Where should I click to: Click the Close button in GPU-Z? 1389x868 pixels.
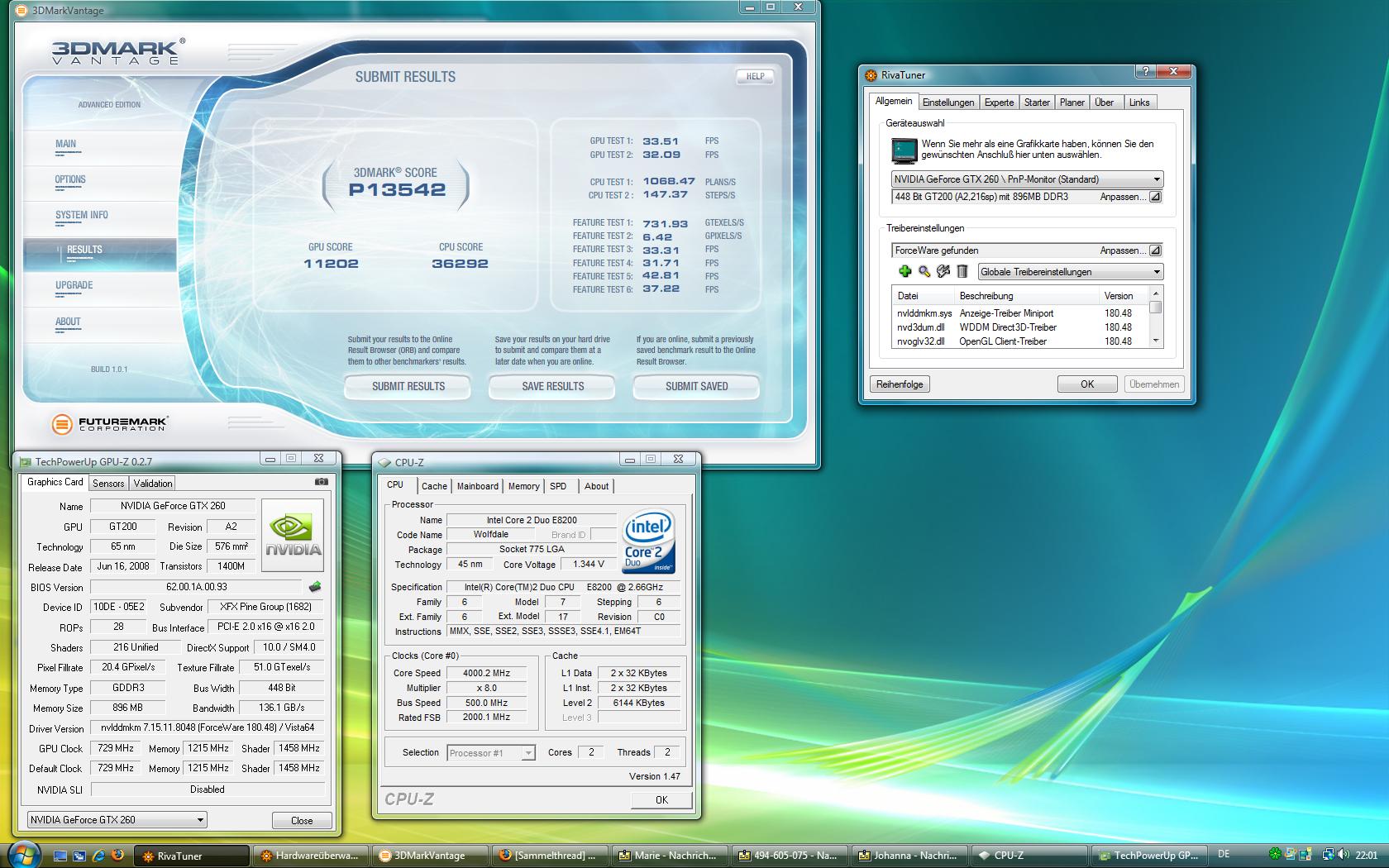point(302,820)
